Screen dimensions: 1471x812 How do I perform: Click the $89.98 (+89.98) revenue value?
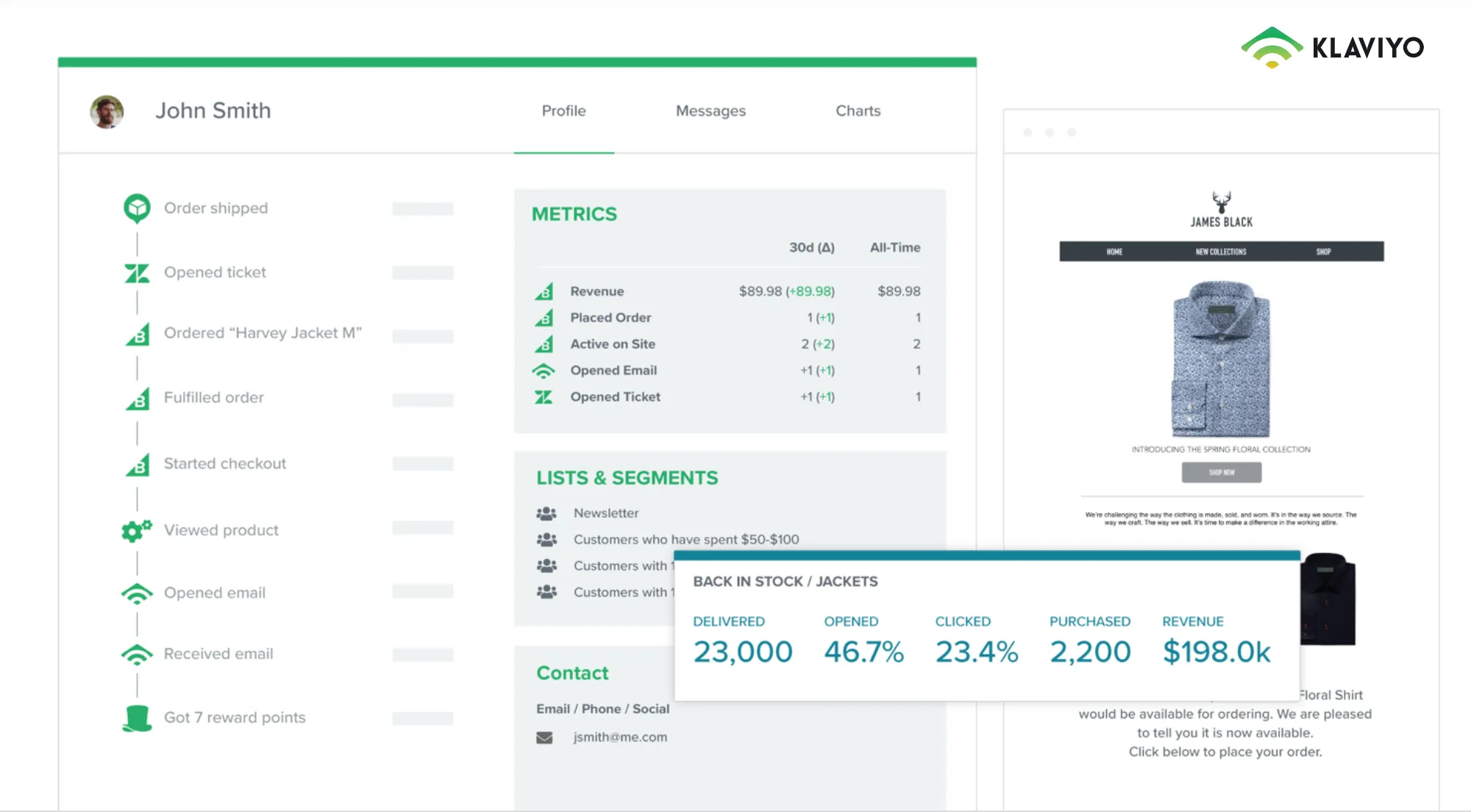pyautogui.click(x=786, y=291)
